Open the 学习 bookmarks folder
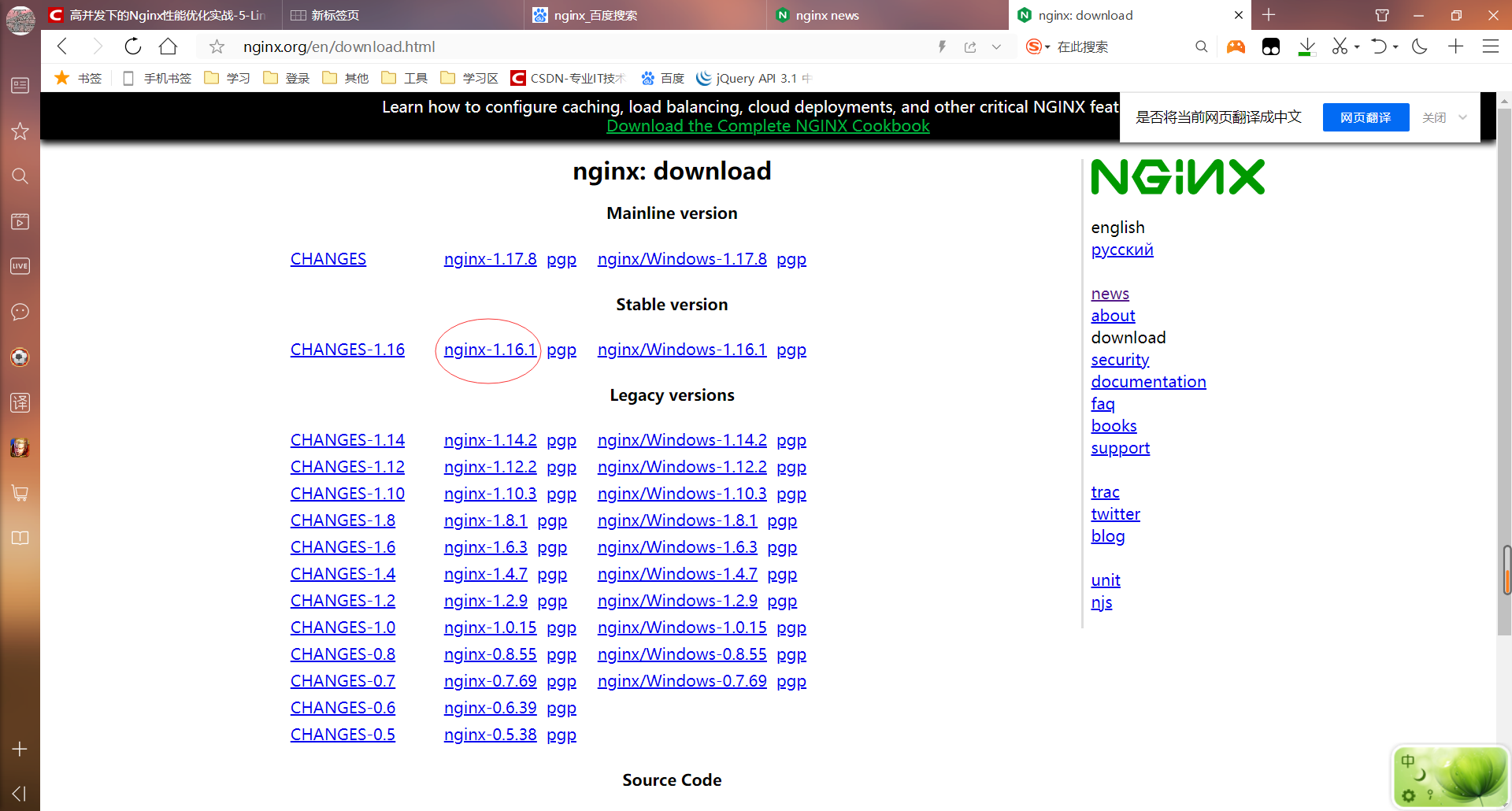1512x811 pixels. pos(227,78)
